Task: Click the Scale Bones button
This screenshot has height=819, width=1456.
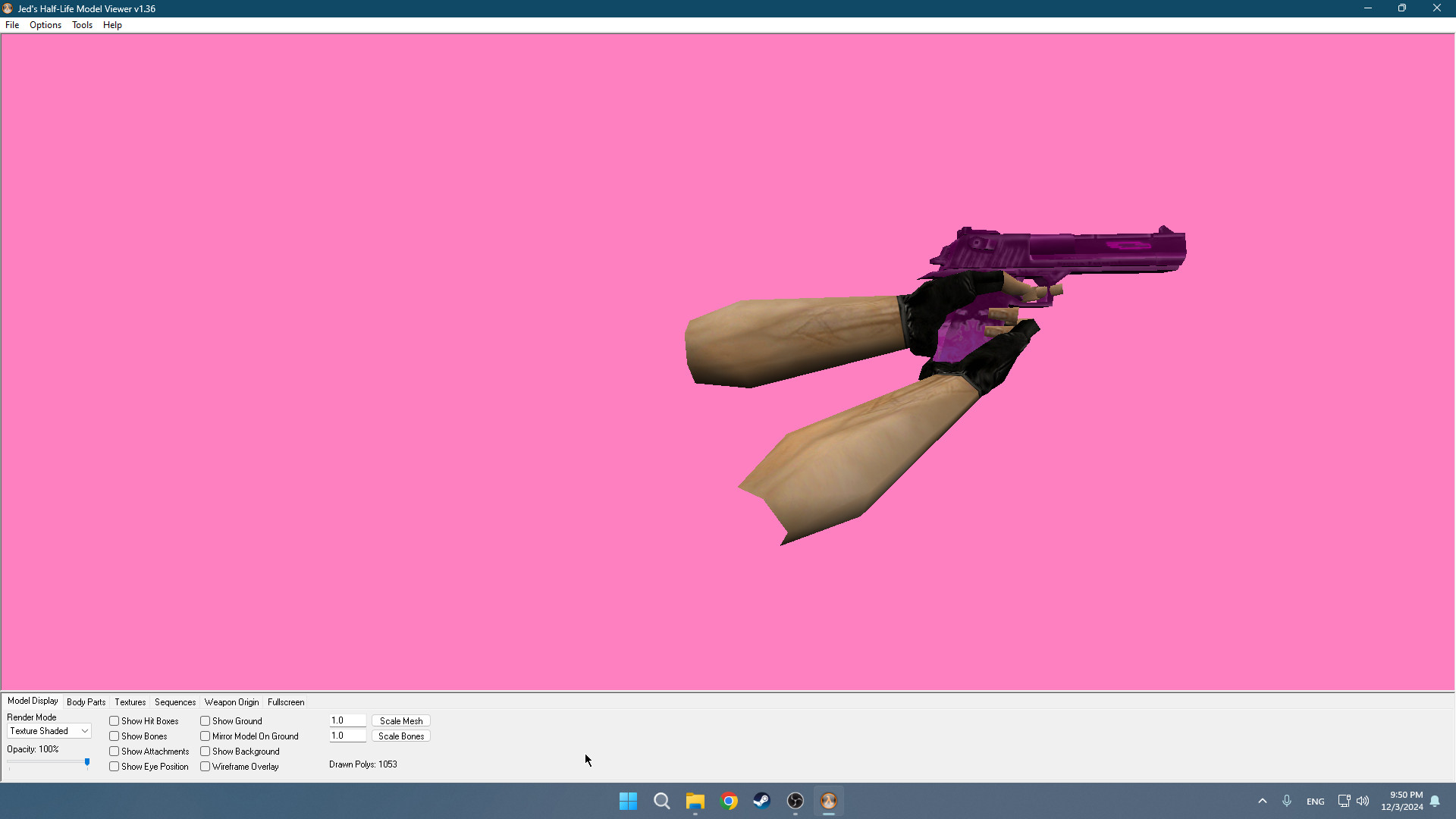Action: click(401, 736)
